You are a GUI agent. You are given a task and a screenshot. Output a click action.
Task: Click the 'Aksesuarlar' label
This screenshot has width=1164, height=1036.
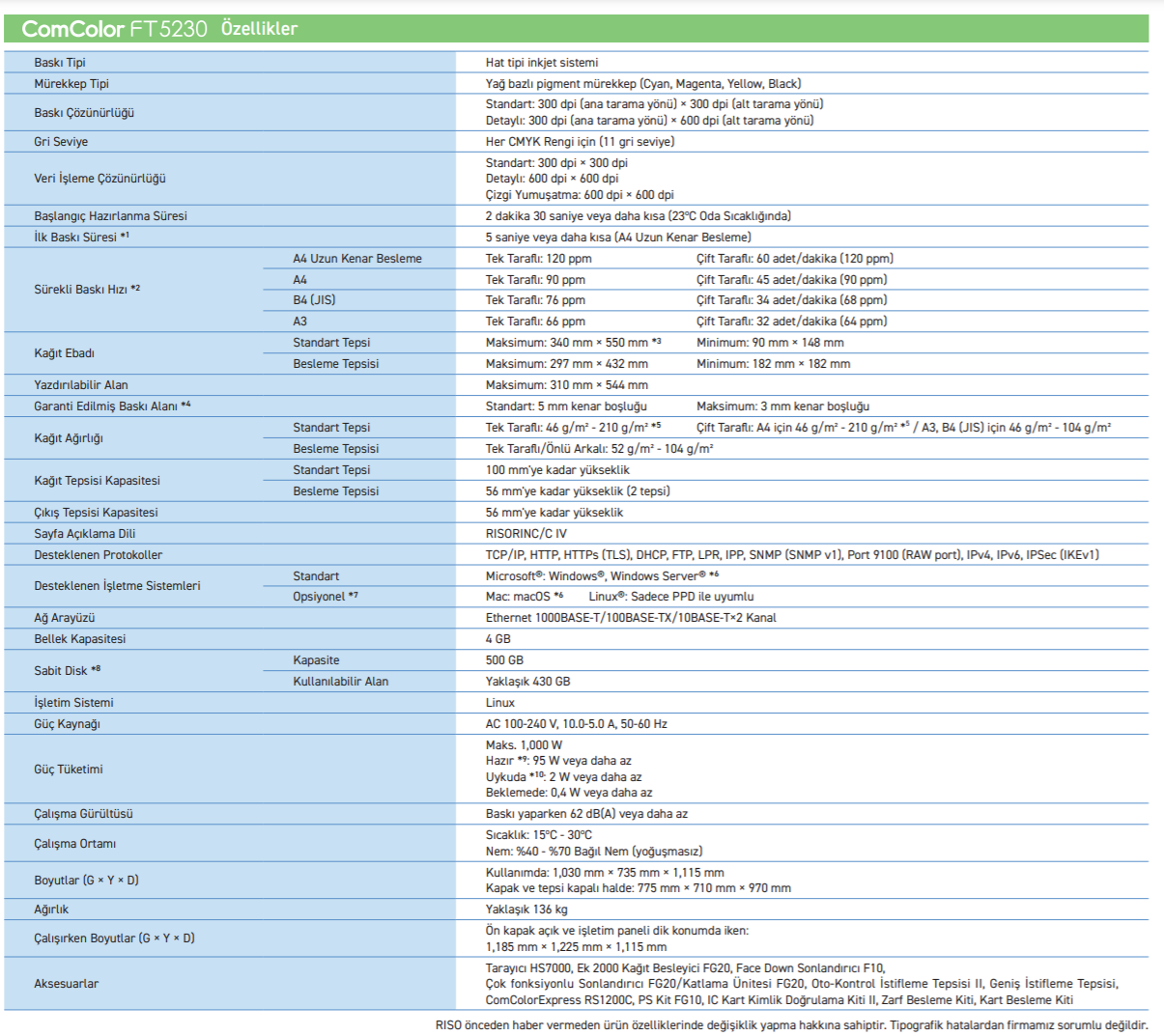67,984
